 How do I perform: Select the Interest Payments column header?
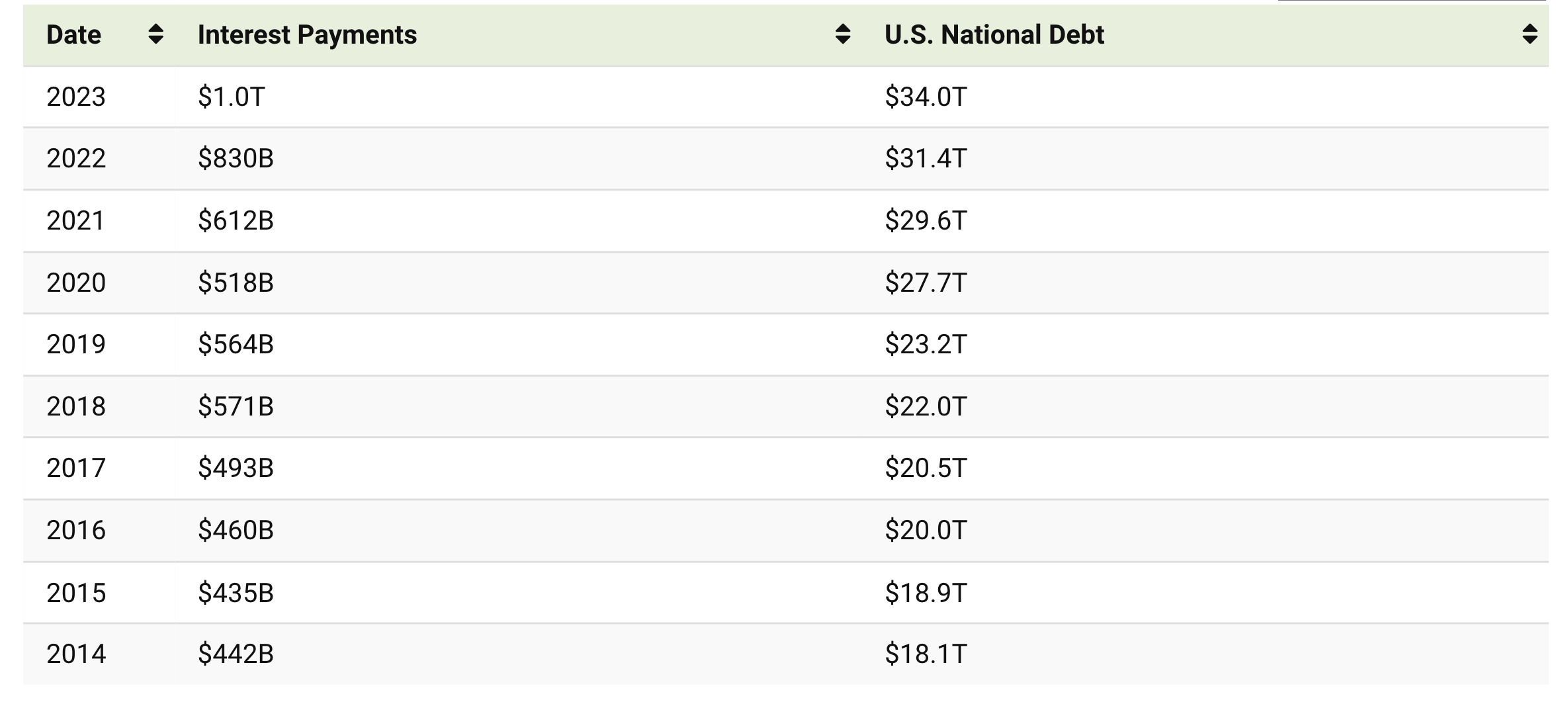tap(306, 35)
